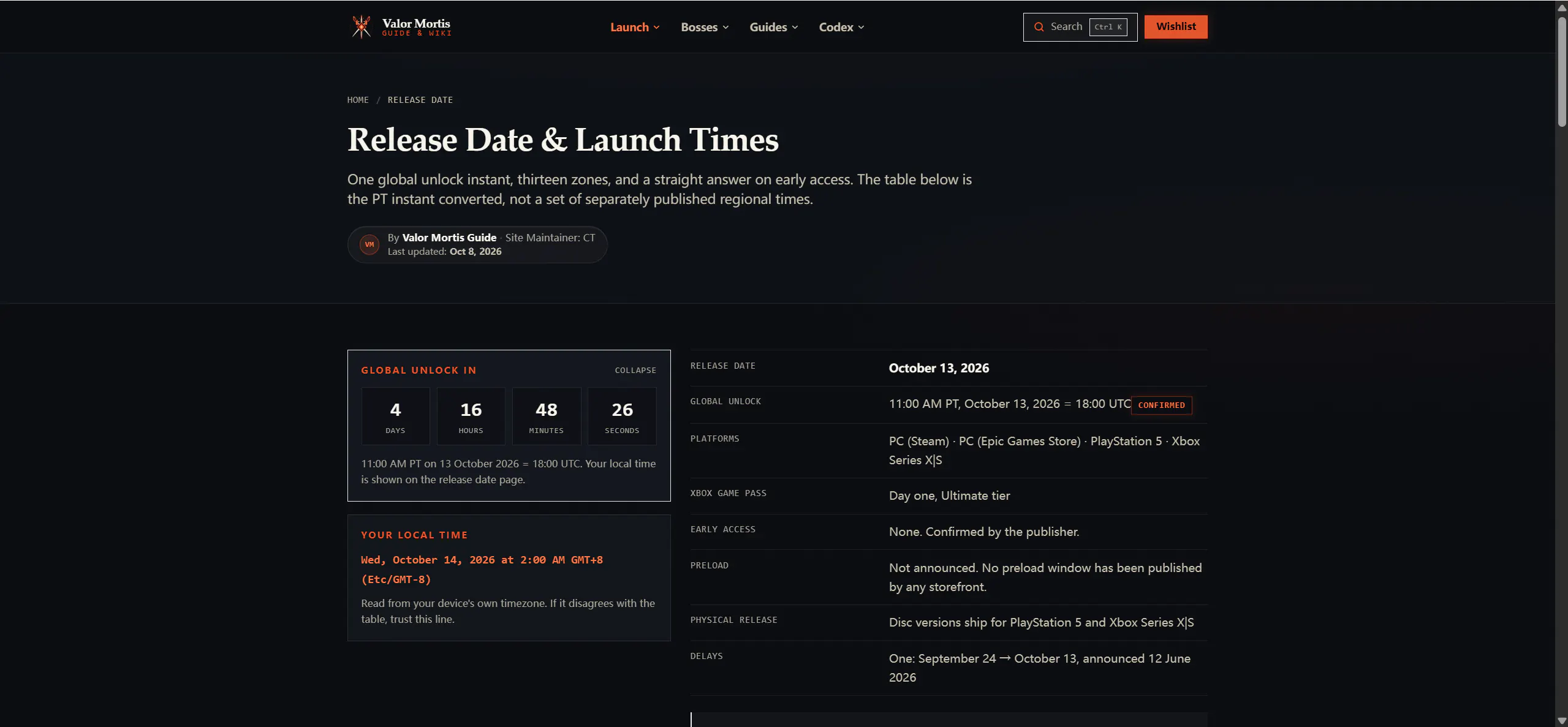
Task: Click the Ctrl K shortcut hint
Action: point(1107,27)
